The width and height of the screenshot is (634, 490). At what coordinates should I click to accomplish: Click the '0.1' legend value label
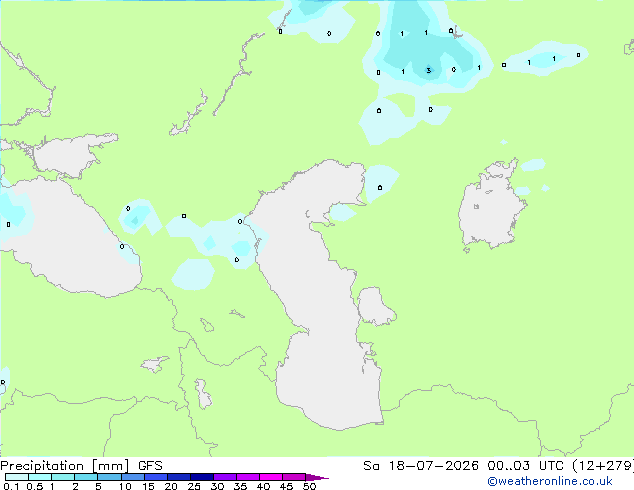pyautogui.click(x=11, y=486)
